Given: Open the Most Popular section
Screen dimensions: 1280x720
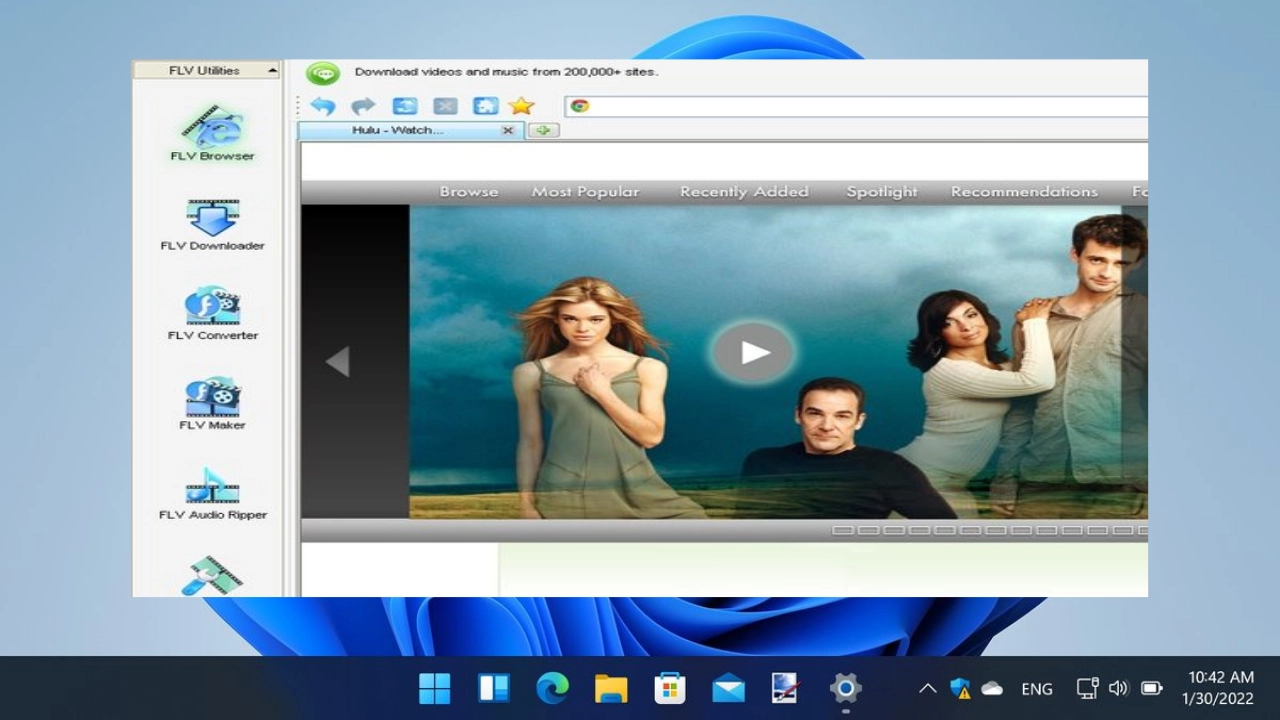Looking at the screenshot, I should click(x=585, y=192).
